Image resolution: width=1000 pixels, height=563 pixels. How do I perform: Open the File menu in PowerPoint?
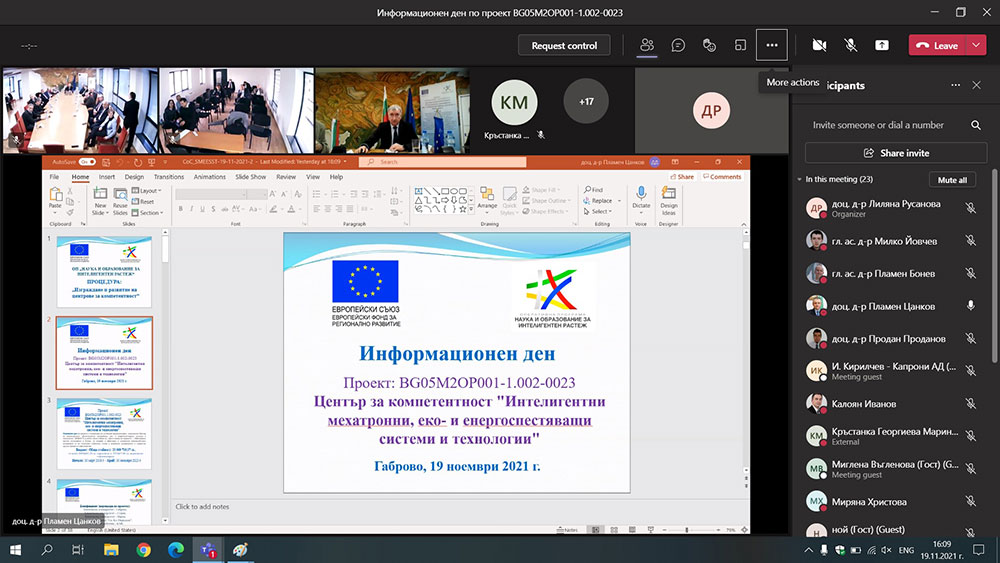54,177
